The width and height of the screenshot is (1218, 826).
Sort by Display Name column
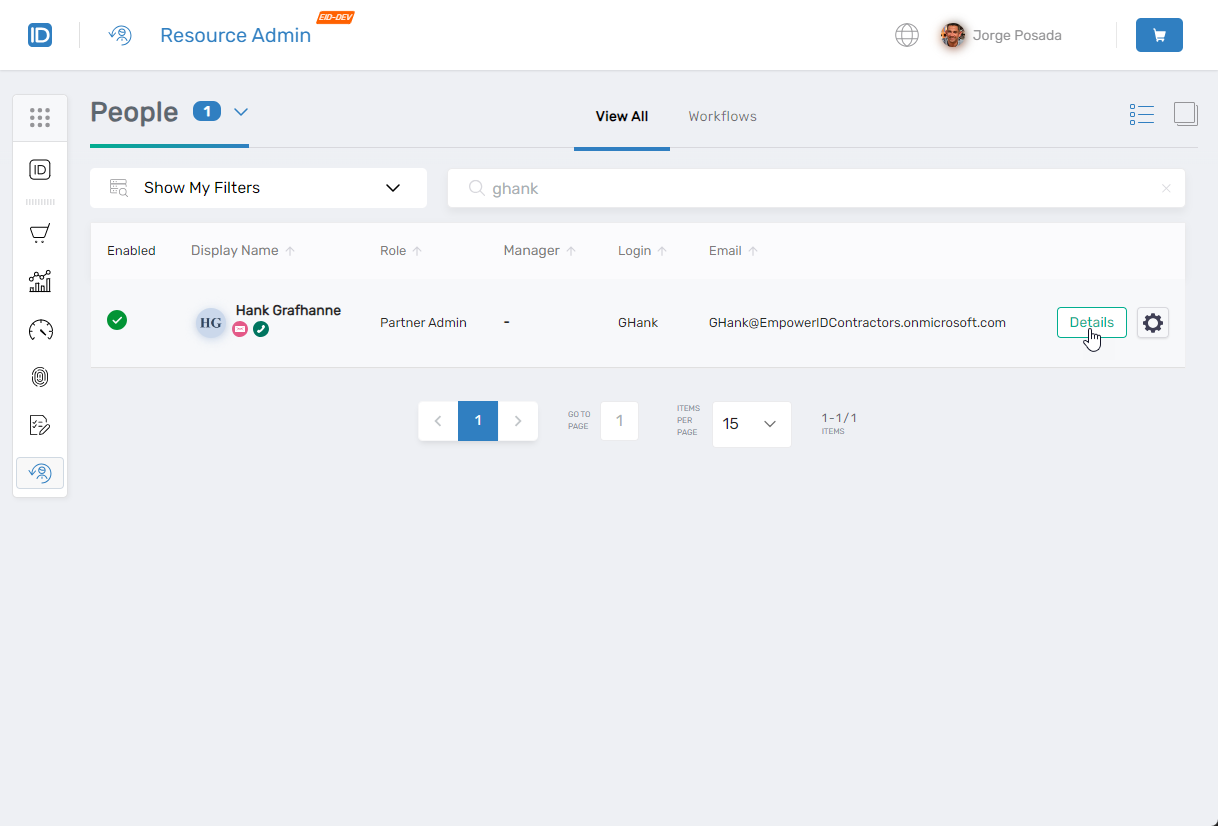235,251
